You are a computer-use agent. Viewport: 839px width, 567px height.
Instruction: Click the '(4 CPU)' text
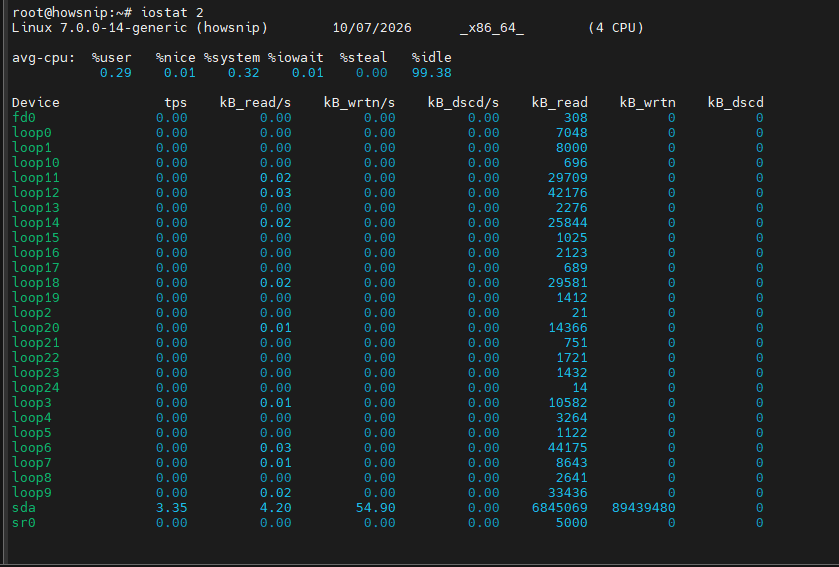615,28
